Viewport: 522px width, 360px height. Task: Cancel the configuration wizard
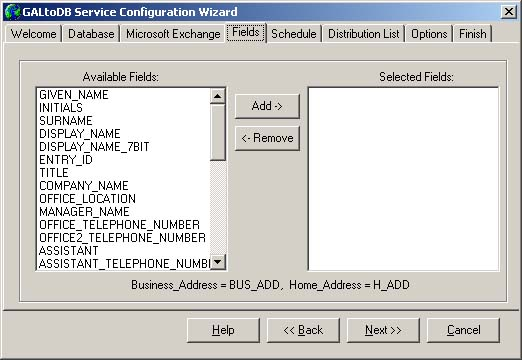[x=463, y=330]
